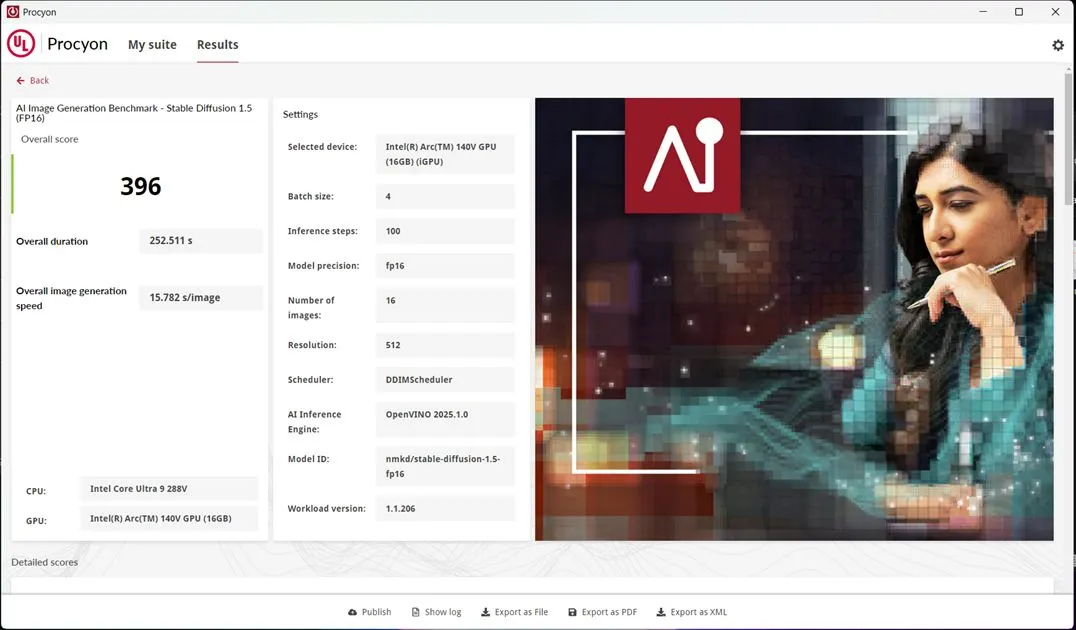
Task: Click the Number of images value 16
Action: pos(445,305)
